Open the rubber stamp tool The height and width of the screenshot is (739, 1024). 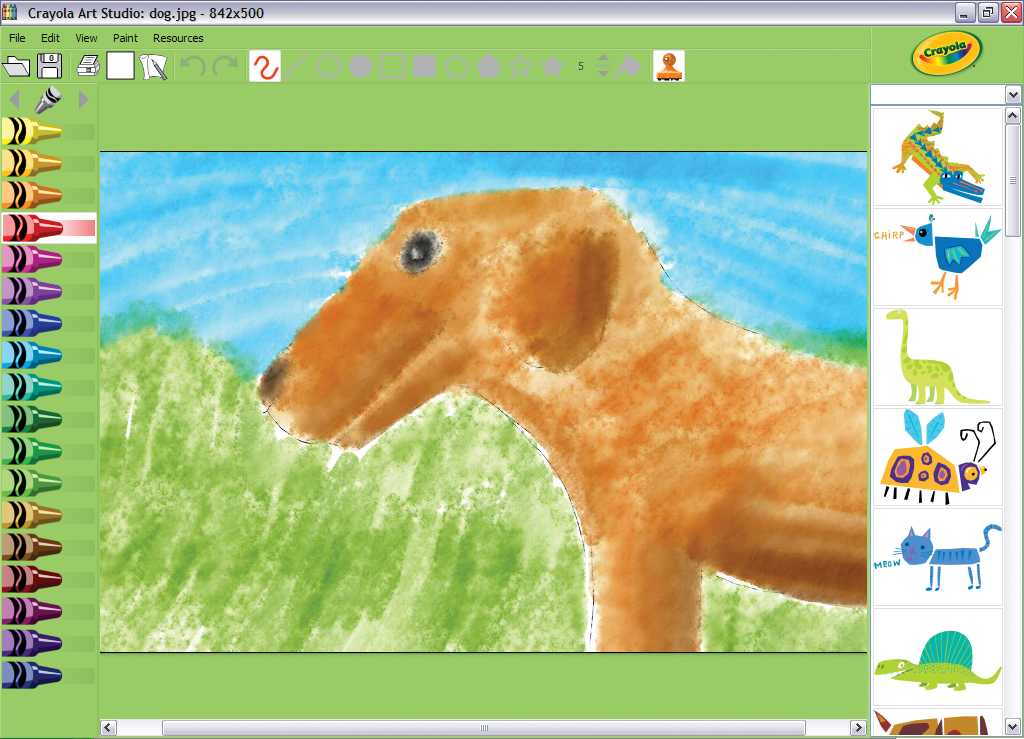coord(668,67)
